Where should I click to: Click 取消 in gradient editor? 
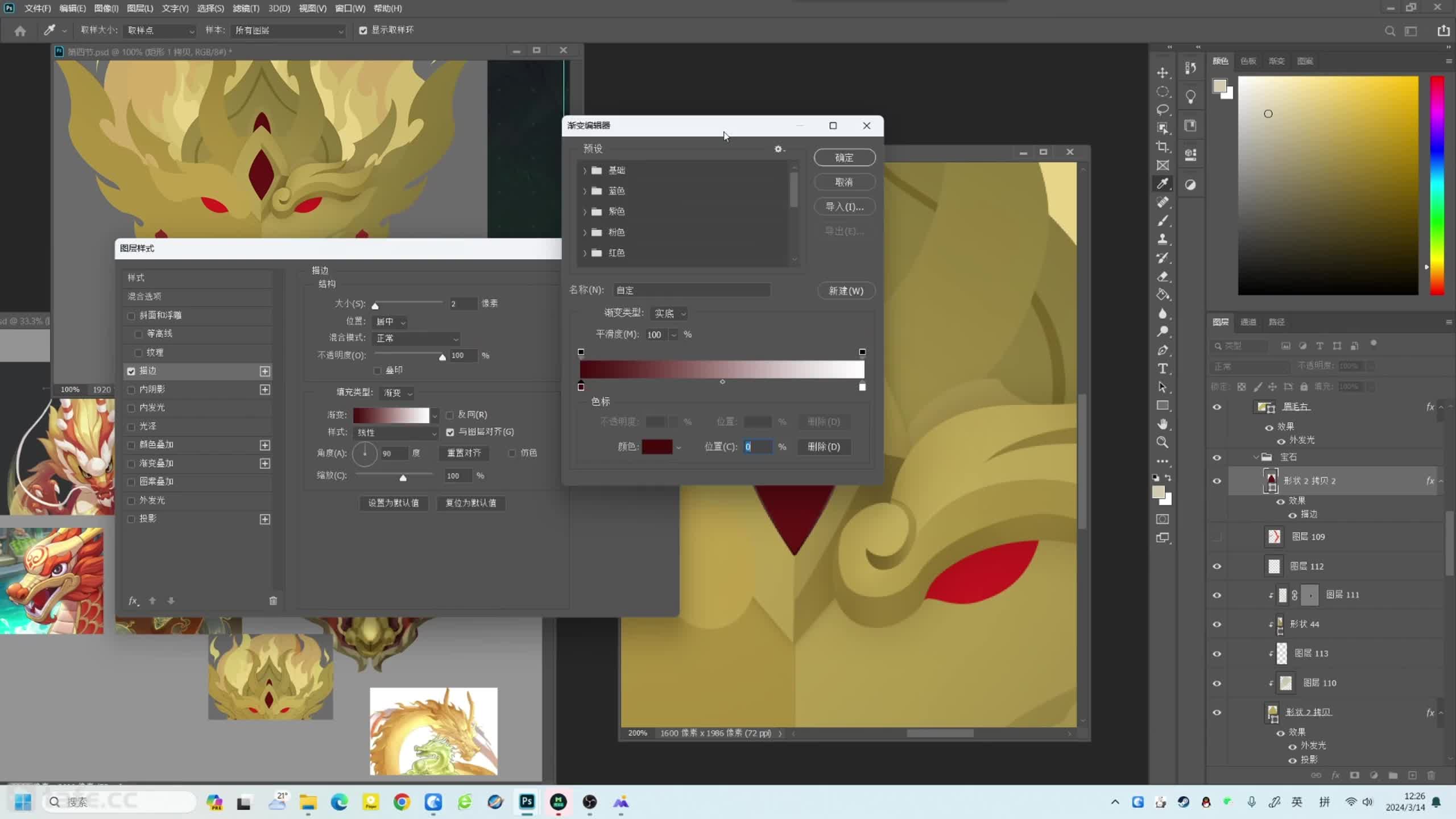(x=845, y=182)
